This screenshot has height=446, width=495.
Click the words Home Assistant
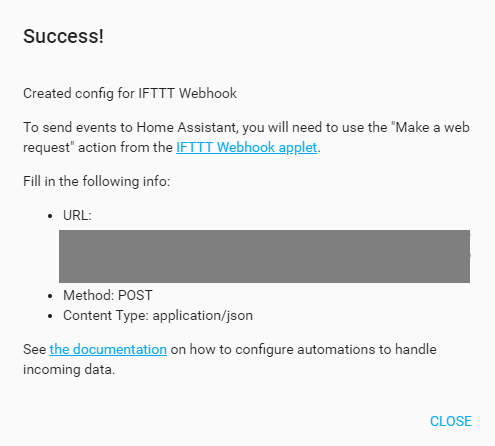(187, 127)
